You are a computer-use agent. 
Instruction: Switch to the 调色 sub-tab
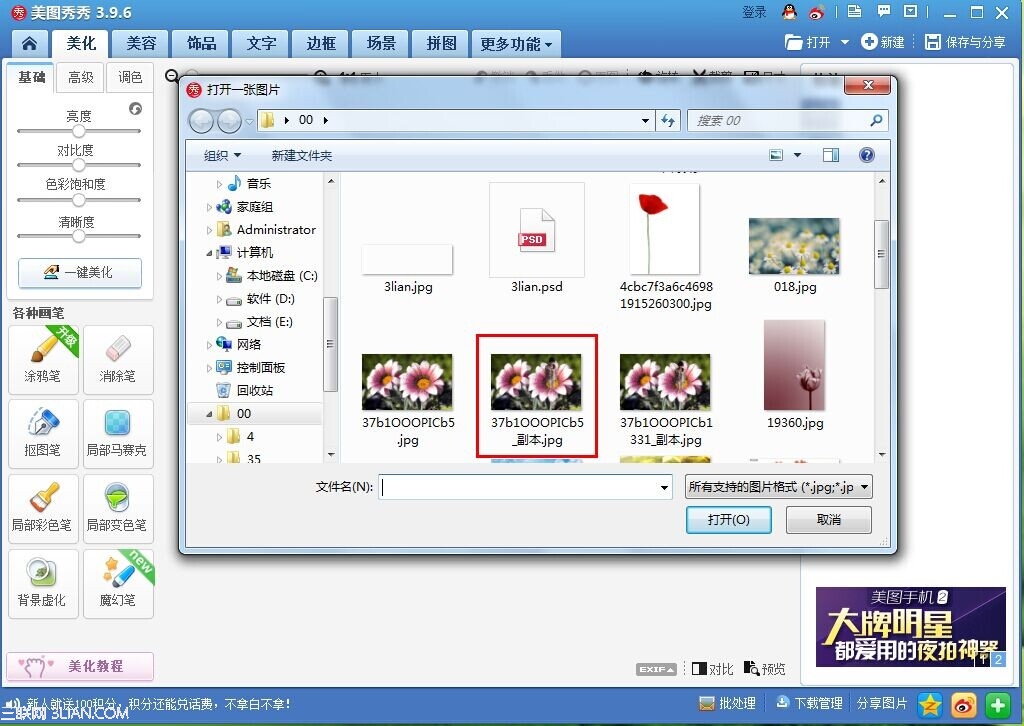click(x=130, y=78)
